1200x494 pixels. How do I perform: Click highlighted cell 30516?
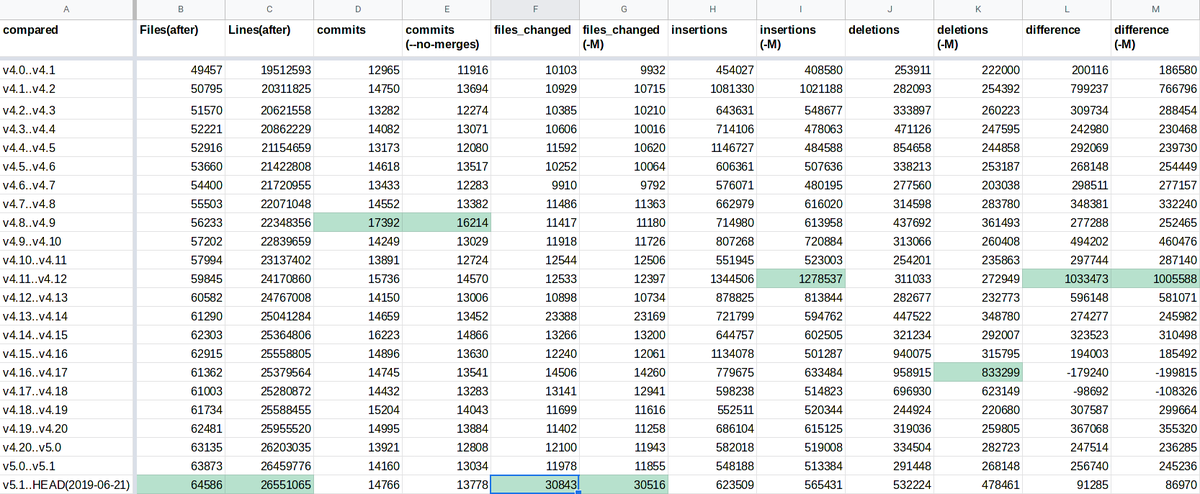(x=622, y=485)
